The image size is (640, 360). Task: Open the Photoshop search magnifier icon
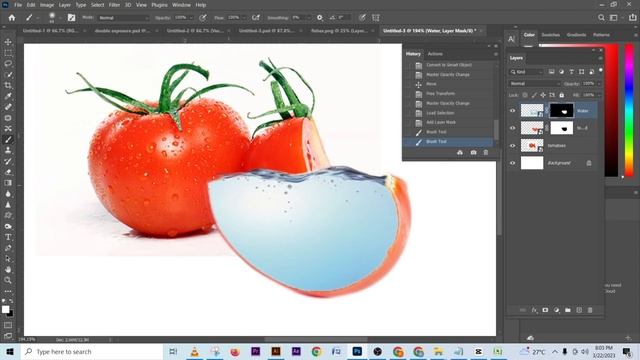pos(601,18)
